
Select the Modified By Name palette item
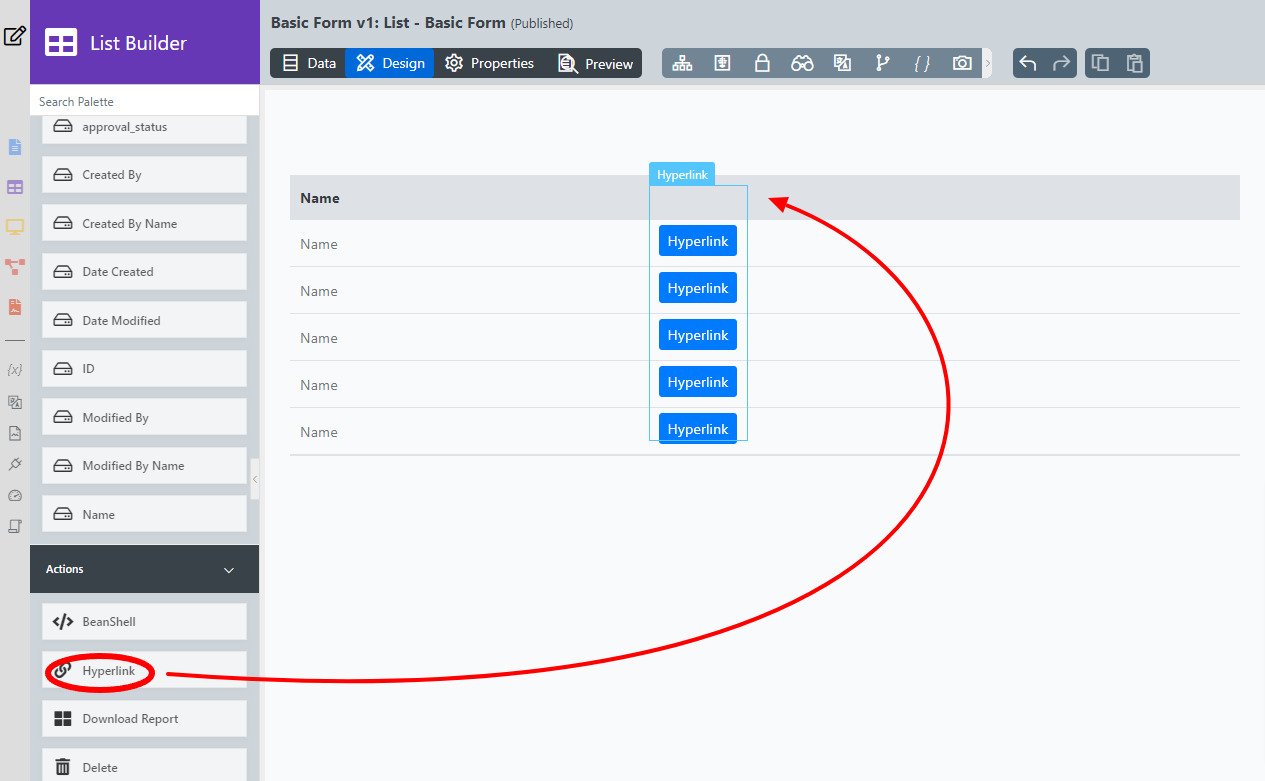[x=144, y=465]
